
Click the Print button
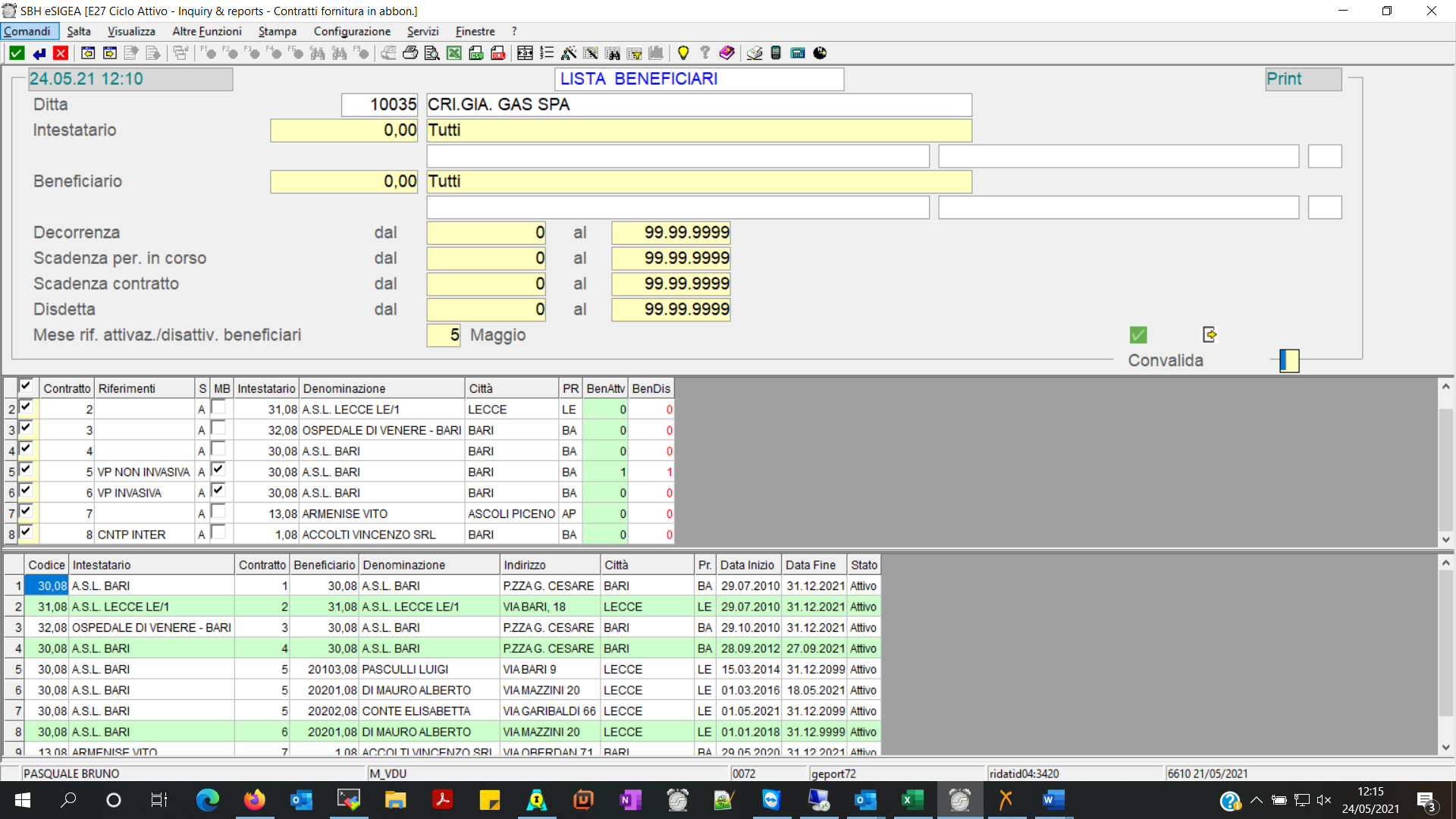point(1302,79)
